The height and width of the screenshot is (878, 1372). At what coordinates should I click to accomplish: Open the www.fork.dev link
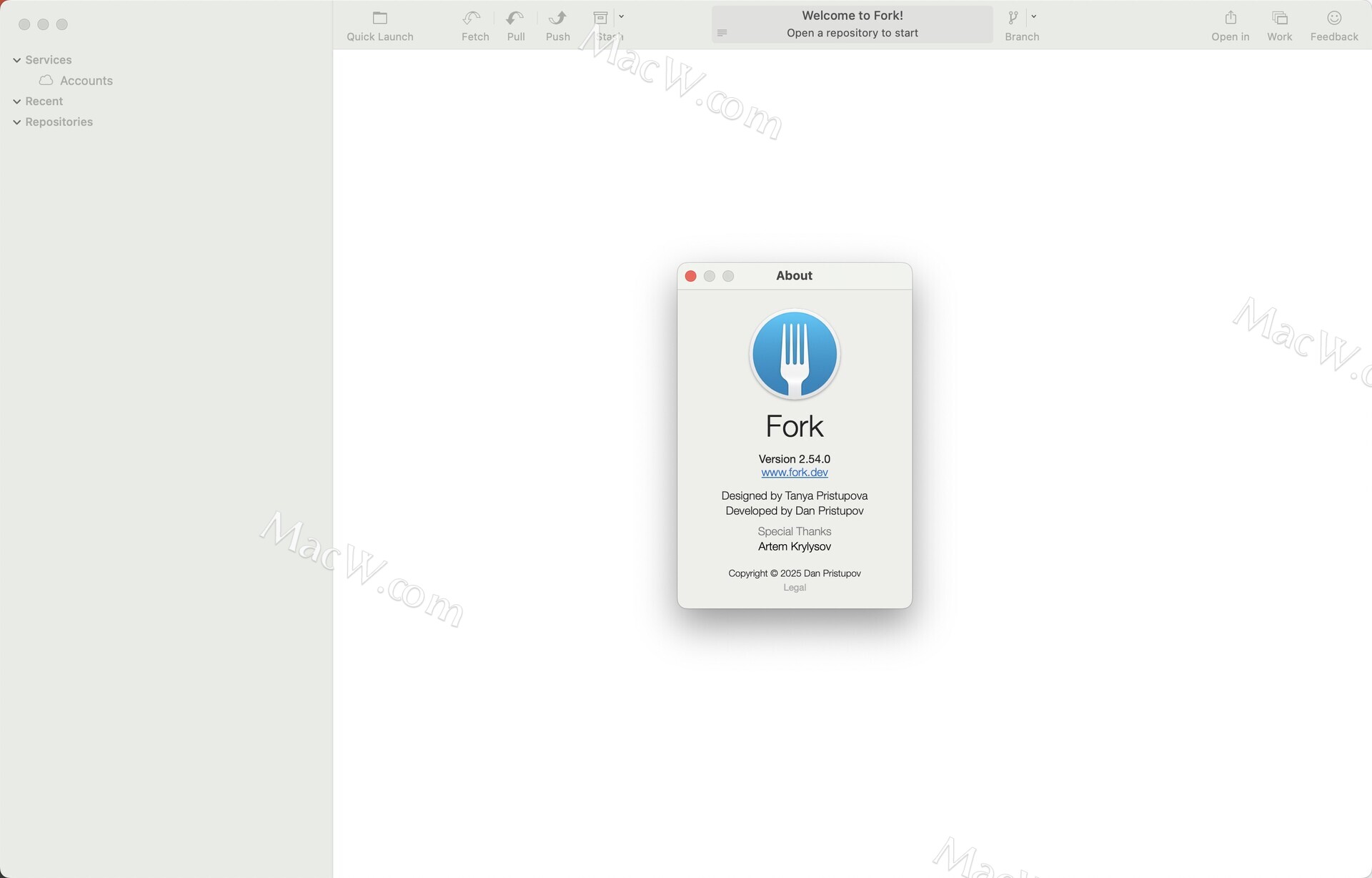pyautogui.click(x=795, y=473)
